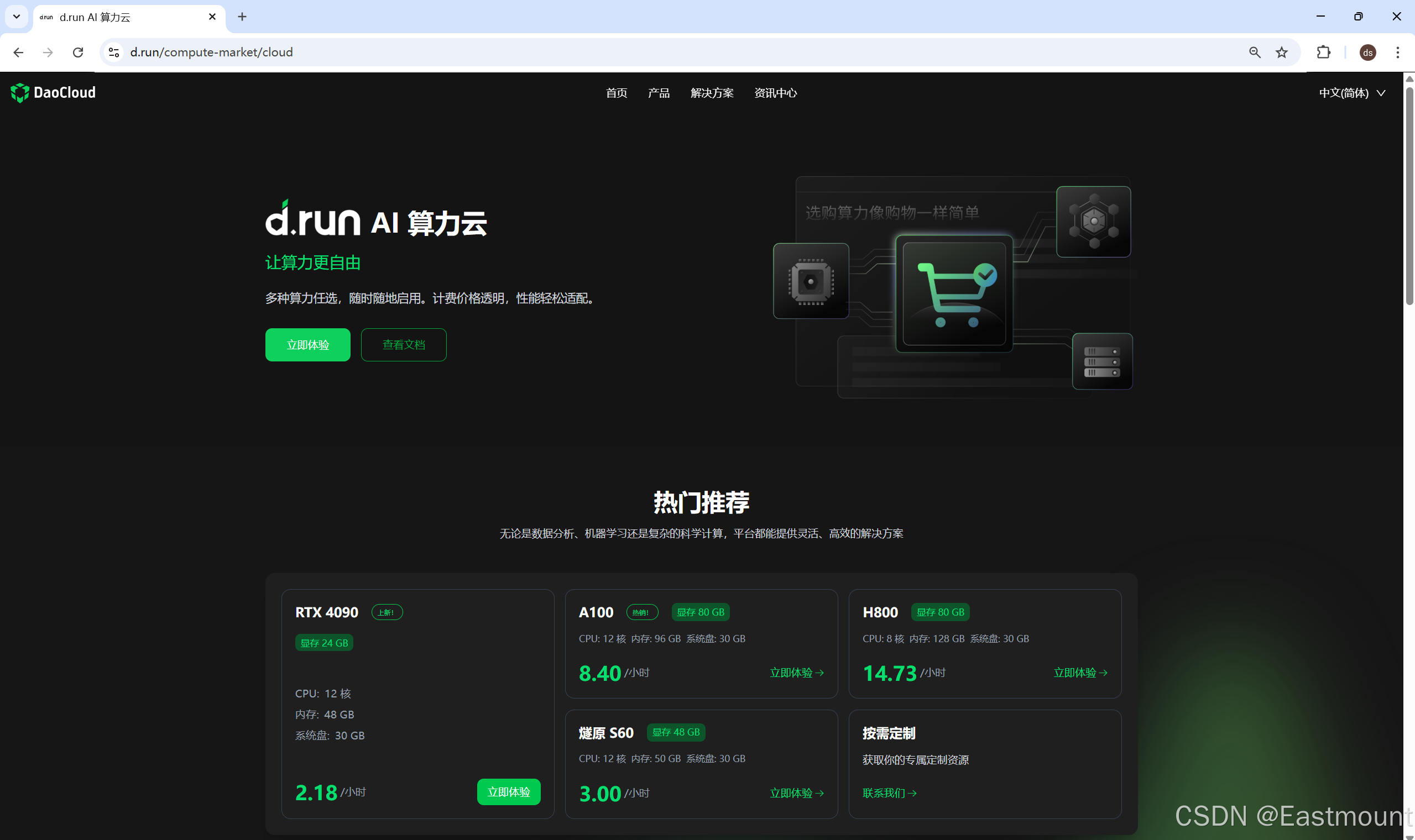Open the 资讯中心 menu
1415x840 pixels.
(775, 93)
